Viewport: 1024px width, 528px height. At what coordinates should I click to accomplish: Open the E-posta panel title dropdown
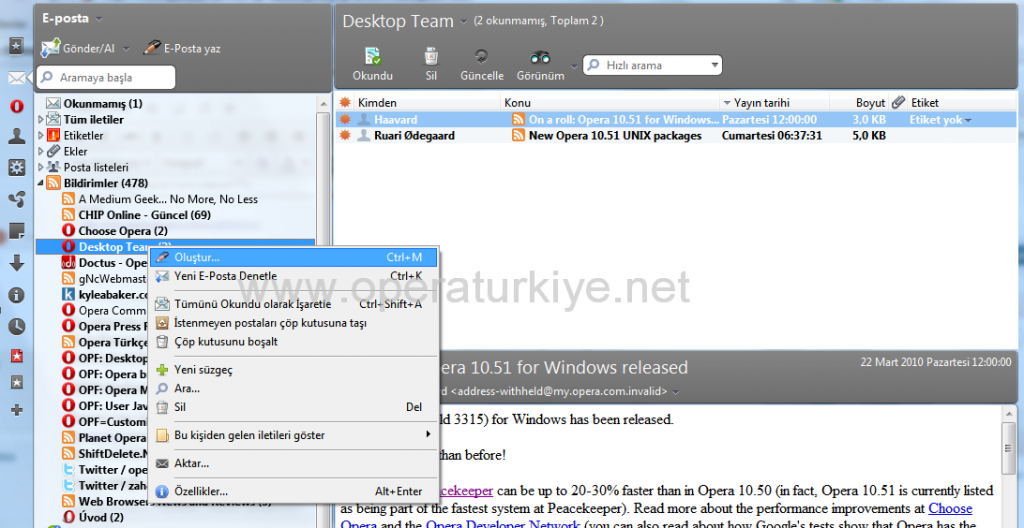pos(99,19)
